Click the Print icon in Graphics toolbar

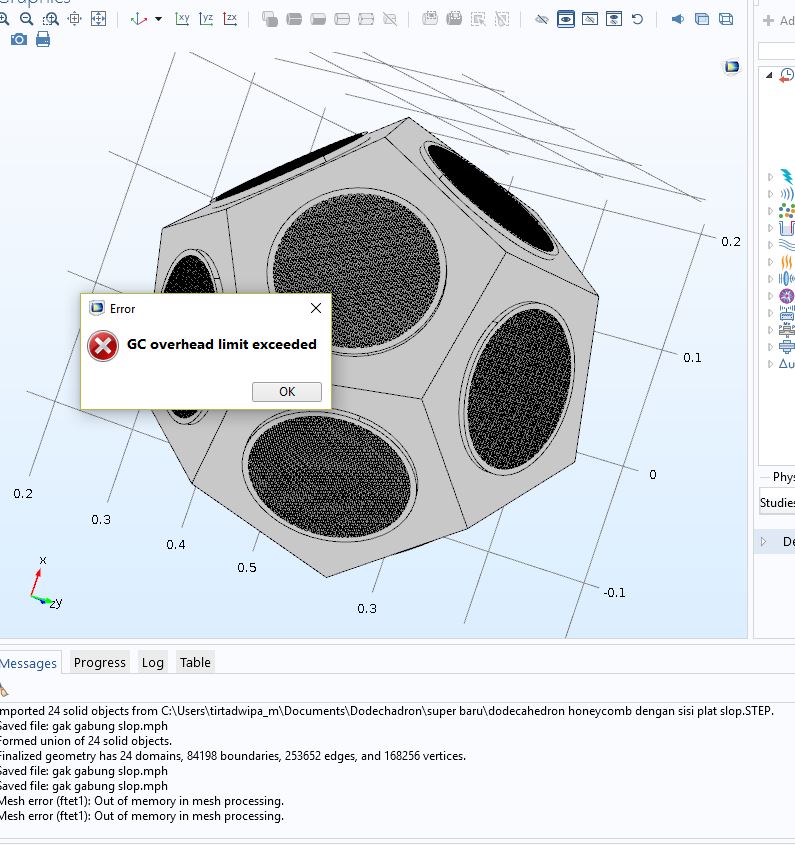tap(43, 39)
